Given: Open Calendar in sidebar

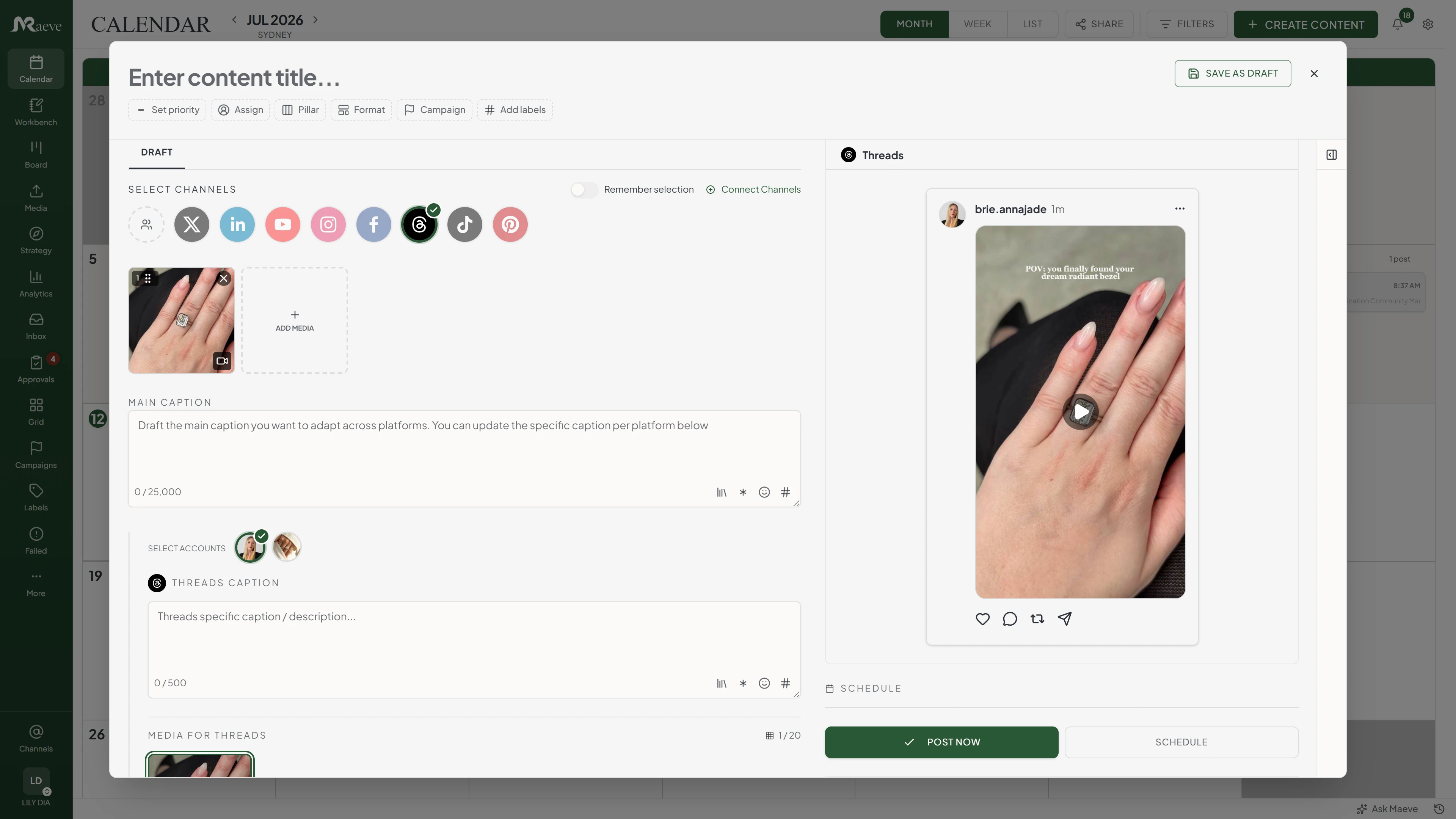Looking at the screenshot, I should coord(36,69).
